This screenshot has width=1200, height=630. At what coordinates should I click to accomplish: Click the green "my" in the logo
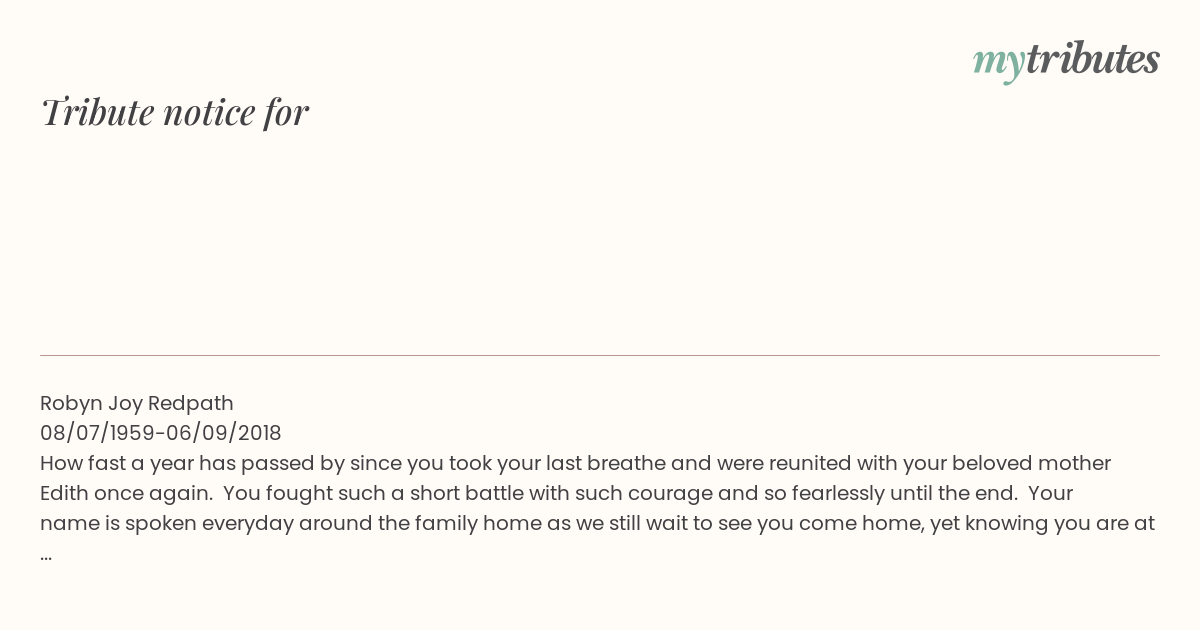(998, 62)
